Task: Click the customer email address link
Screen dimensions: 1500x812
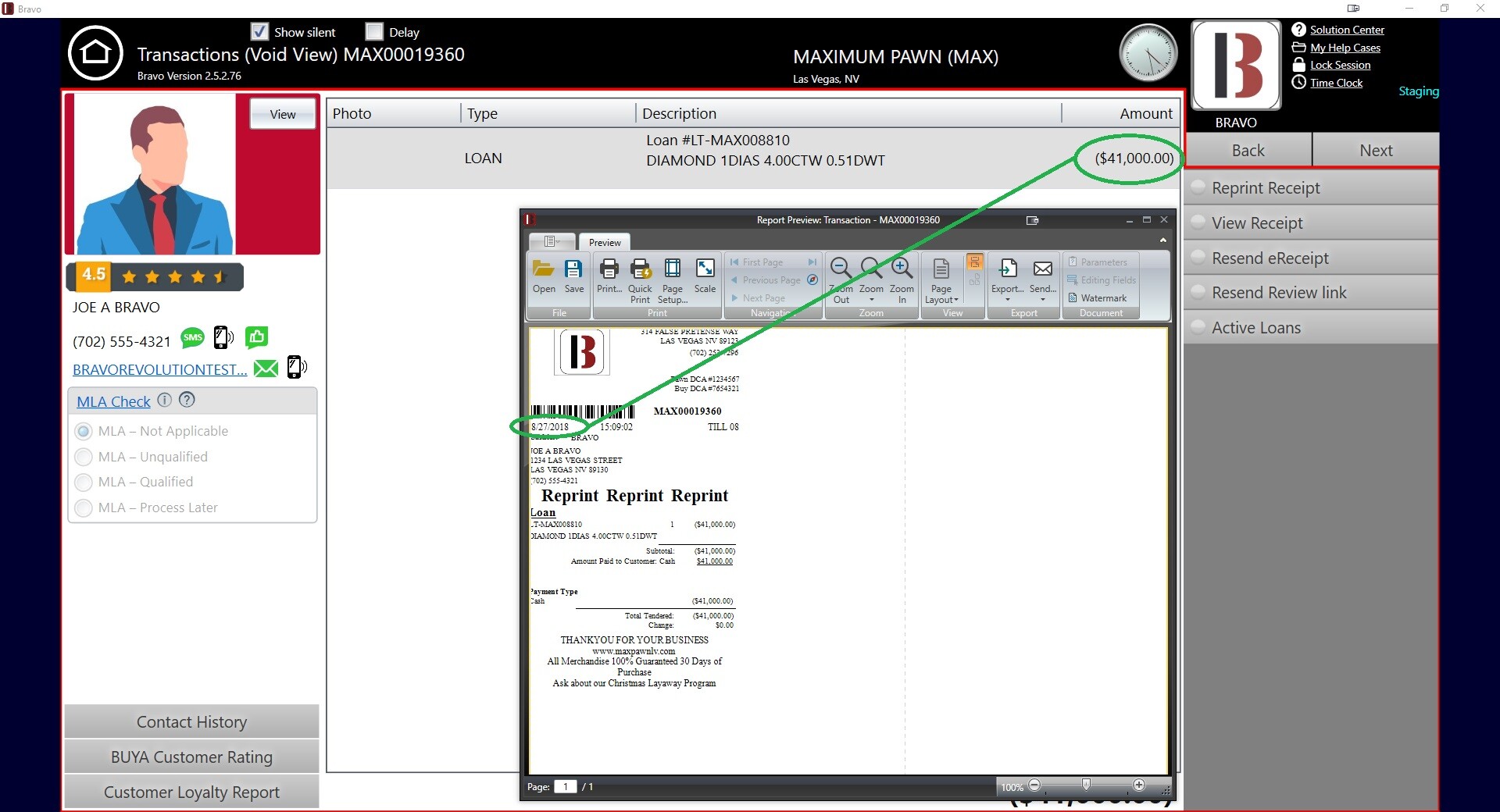Action: tap(159, 369)
